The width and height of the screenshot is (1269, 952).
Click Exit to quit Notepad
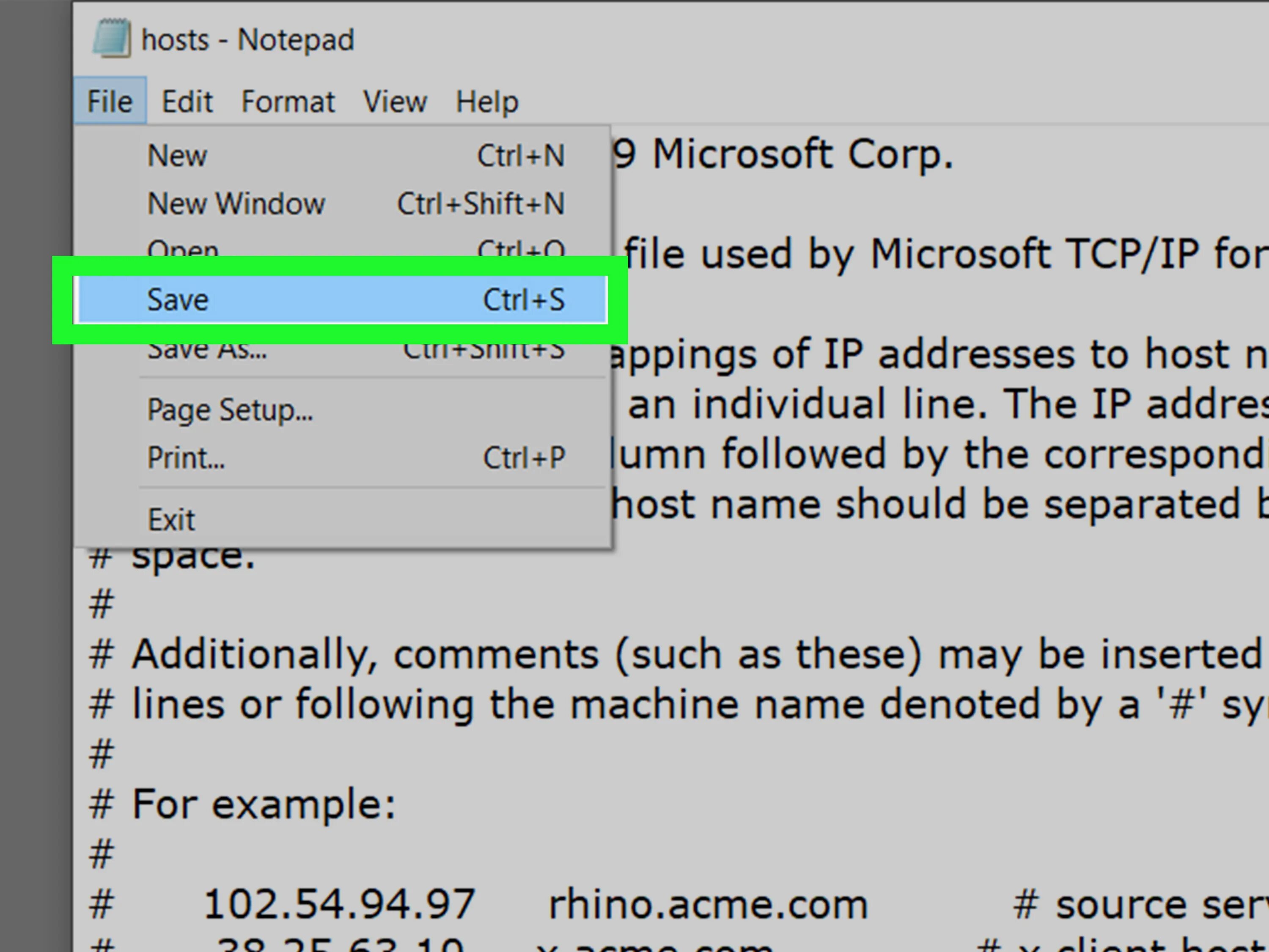click(171, 520)
